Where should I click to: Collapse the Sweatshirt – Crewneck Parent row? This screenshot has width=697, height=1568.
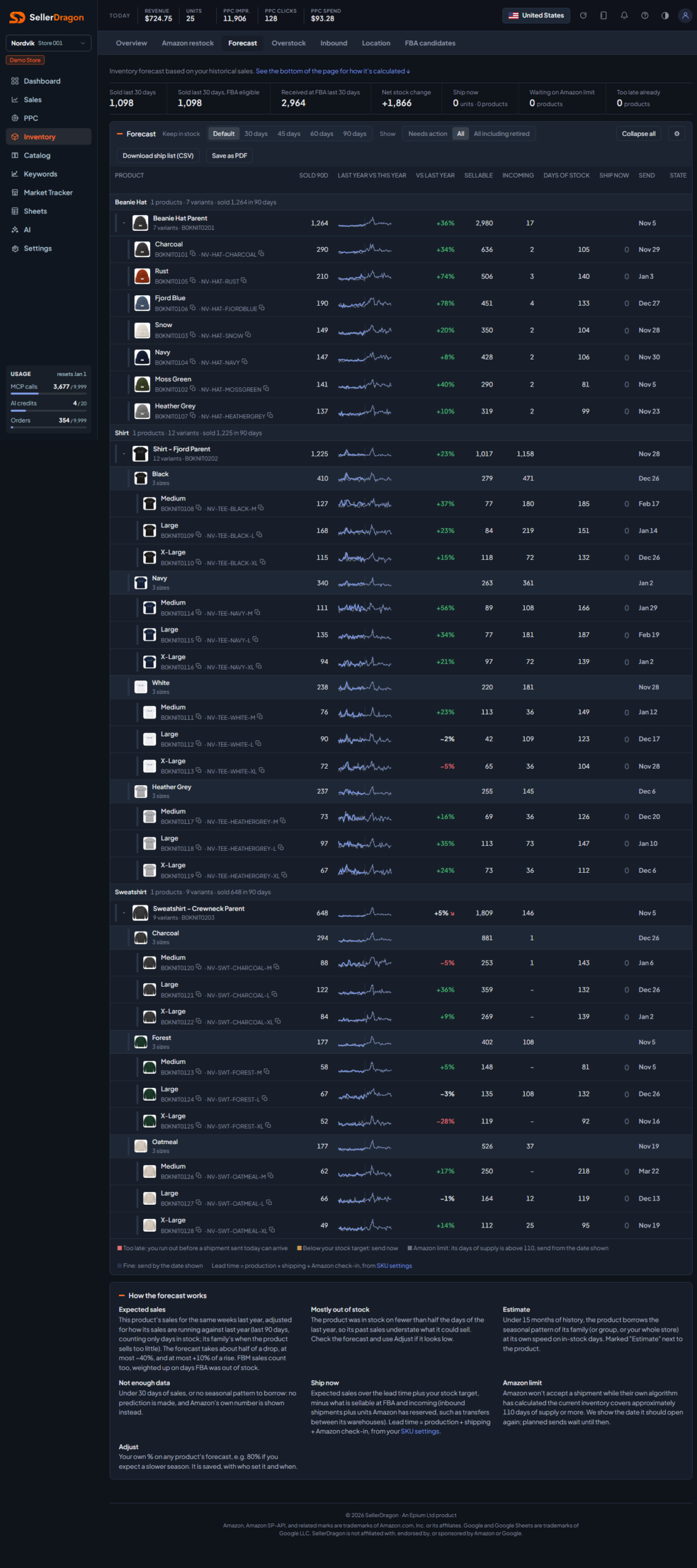[124, 913]
